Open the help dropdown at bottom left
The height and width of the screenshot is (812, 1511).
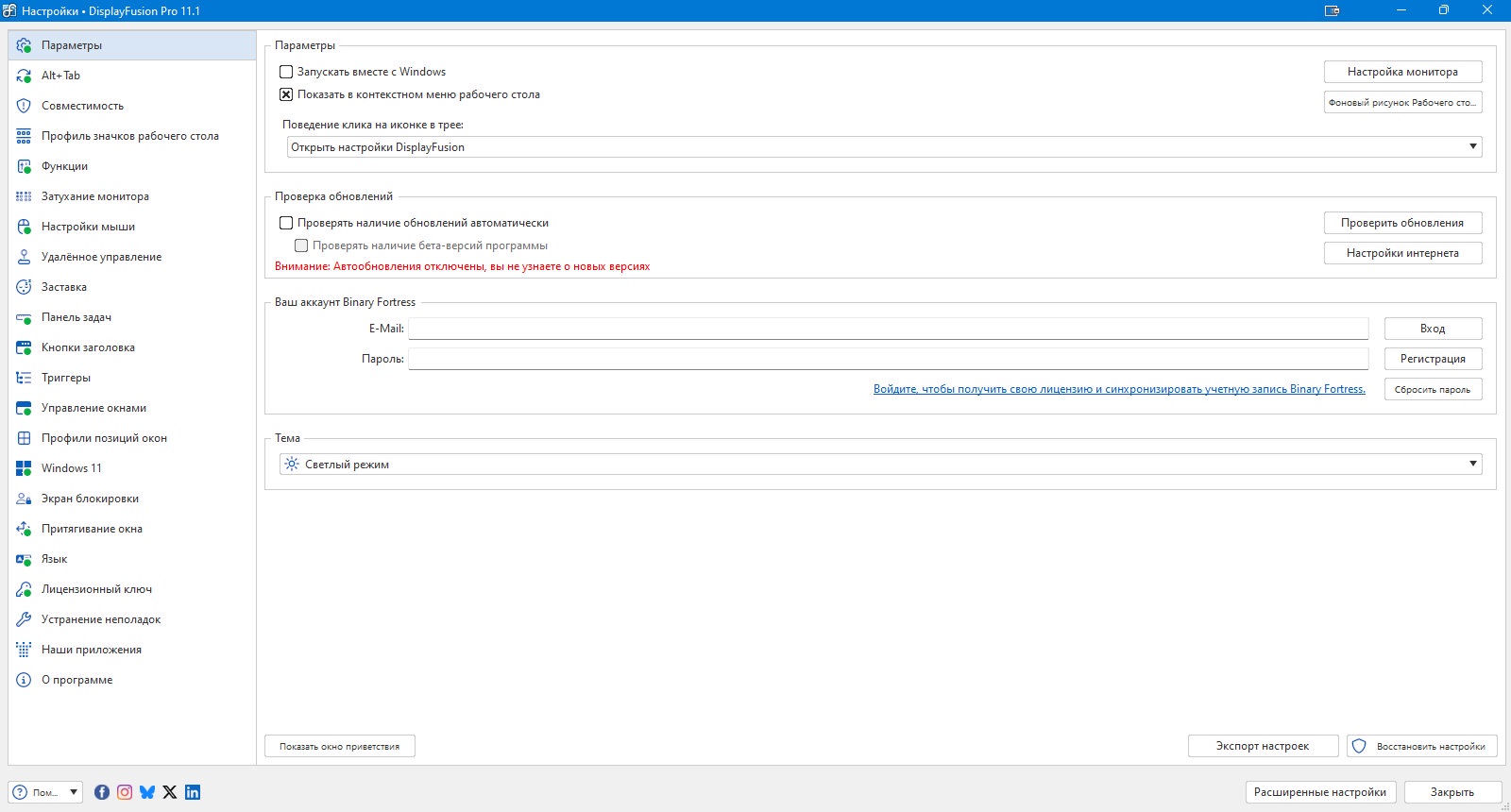point(45,792)
